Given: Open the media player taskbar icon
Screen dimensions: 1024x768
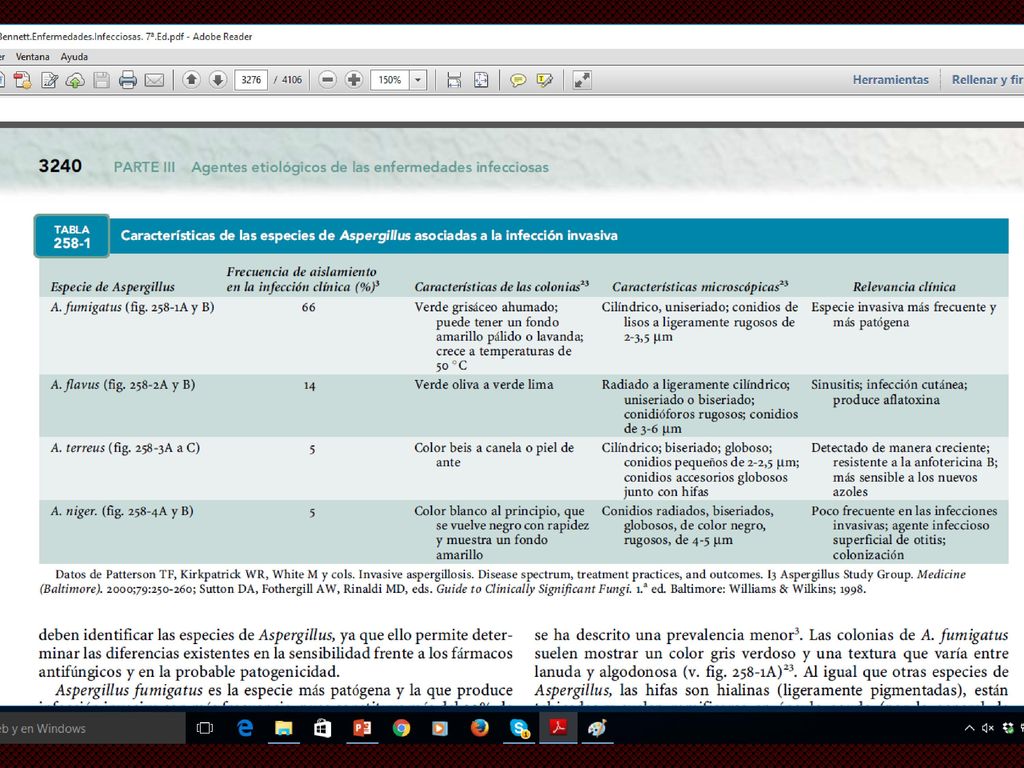Looking at the screenshot, I should coord(440,728).
